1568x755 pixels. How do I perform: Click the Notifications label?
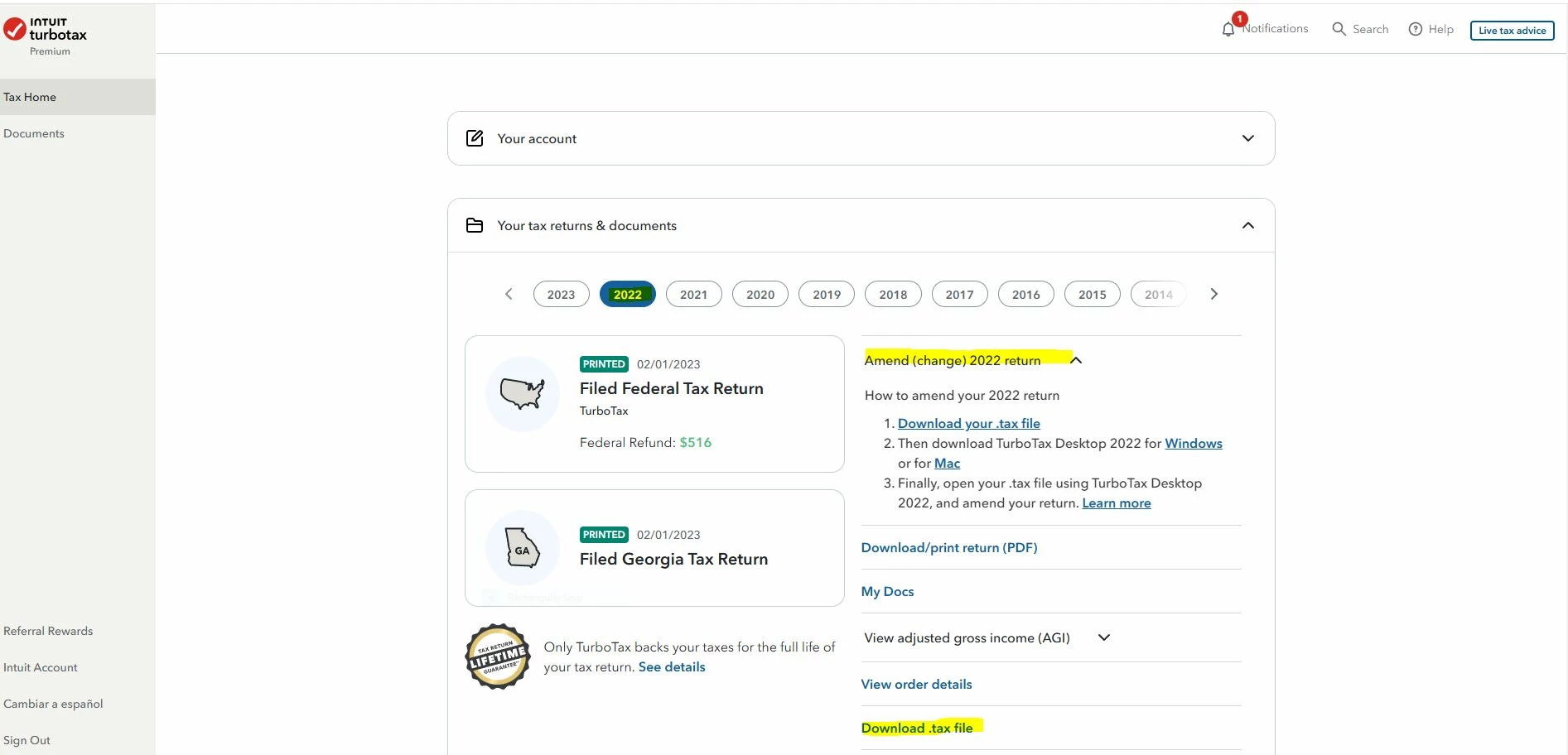tap(1276, 28)
